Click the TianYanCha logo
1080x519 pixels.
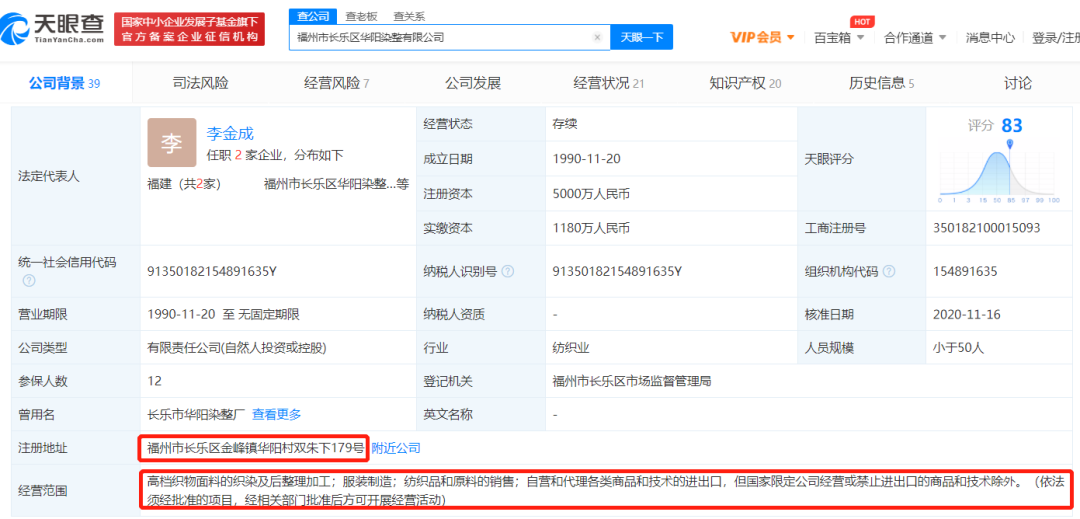[52, 28]
